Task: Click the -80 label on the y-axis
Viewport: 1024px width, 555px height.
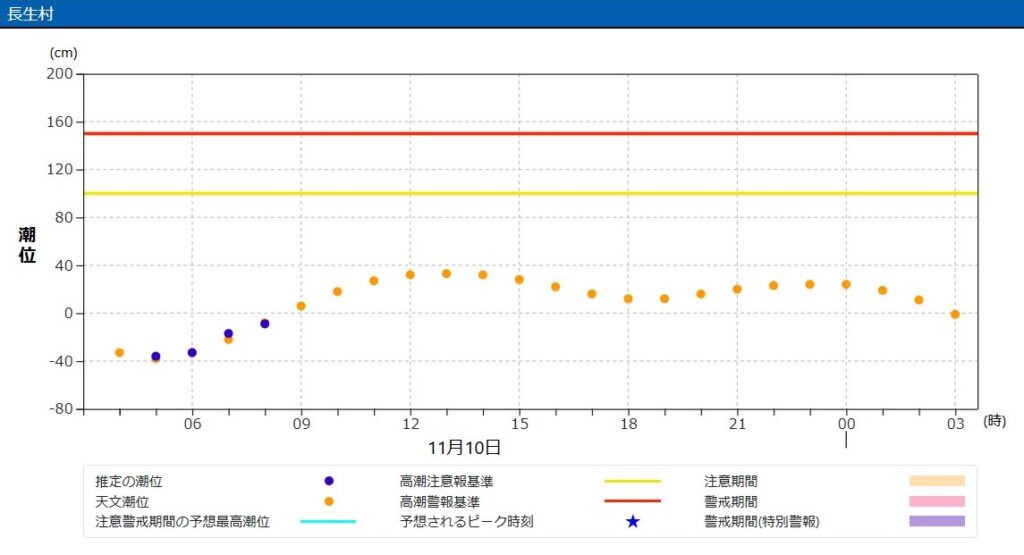Action: (61, 409)
